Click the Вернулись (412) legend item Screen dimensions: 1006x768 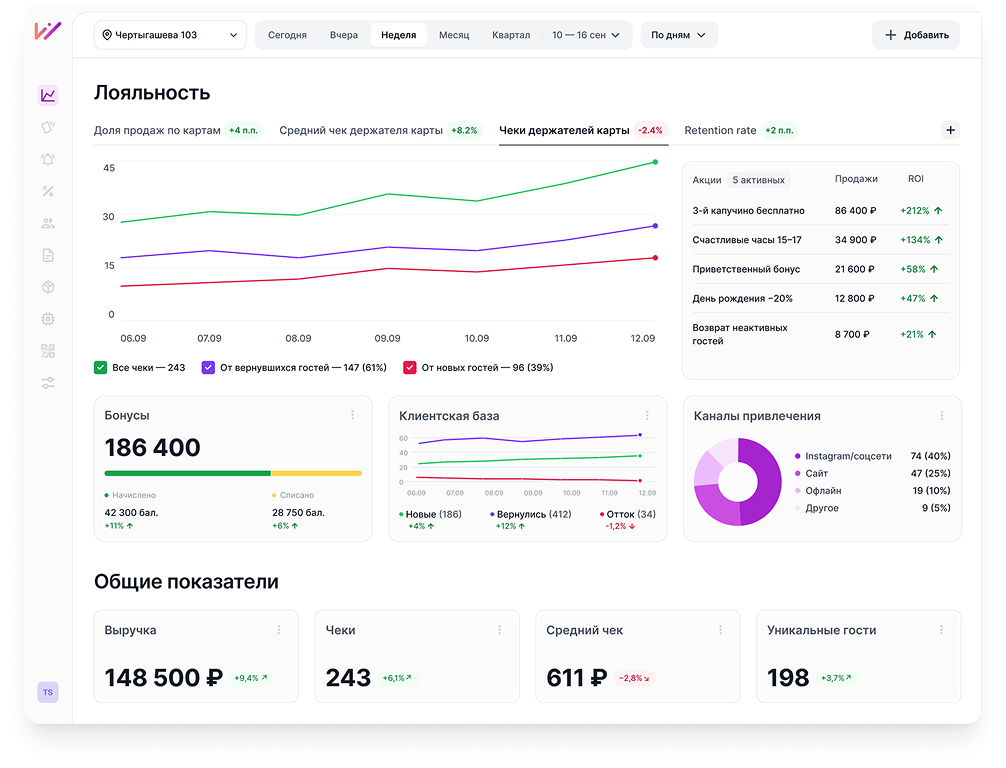click(x=531, y=515)
